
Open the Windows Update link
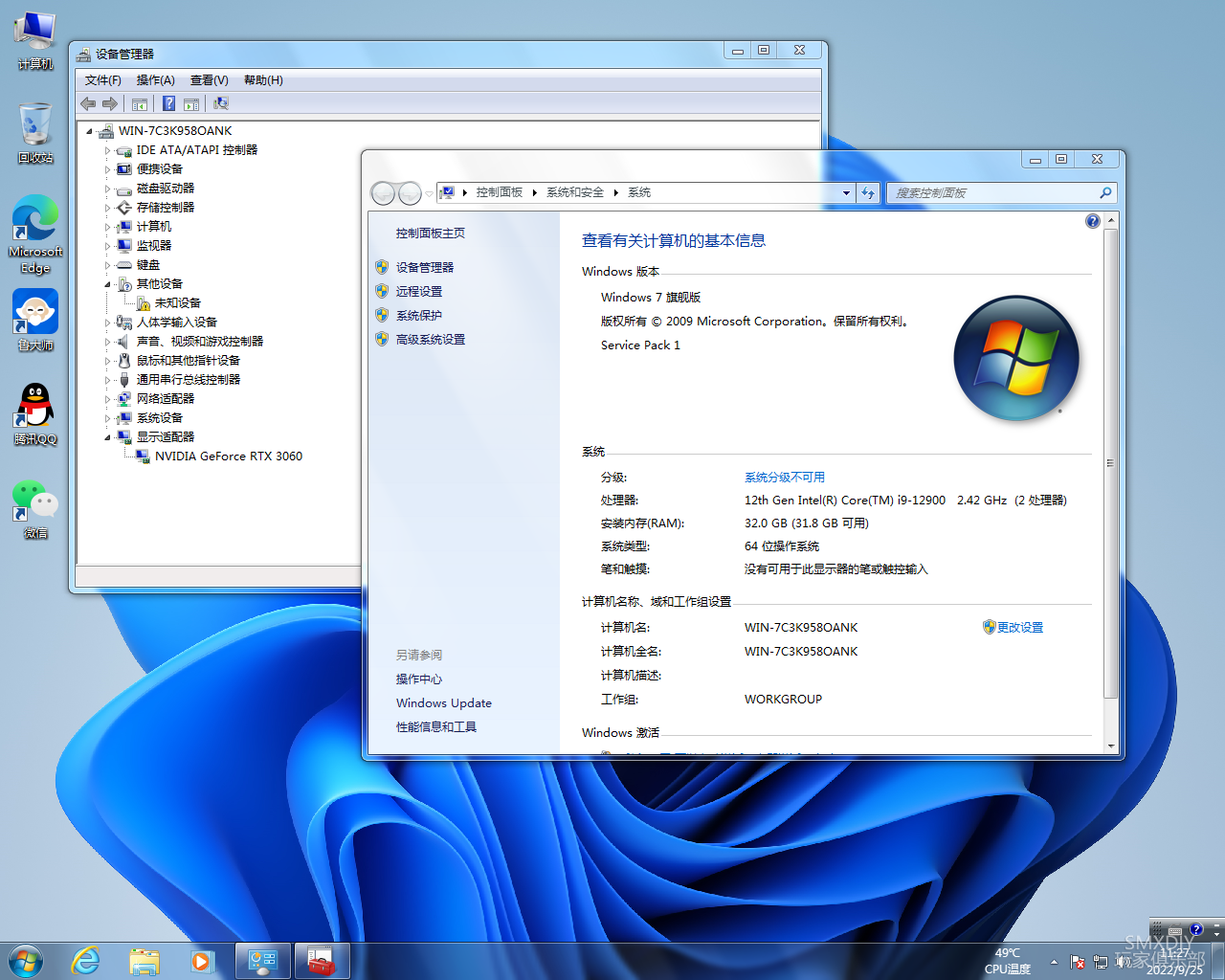tap(444, 703)
